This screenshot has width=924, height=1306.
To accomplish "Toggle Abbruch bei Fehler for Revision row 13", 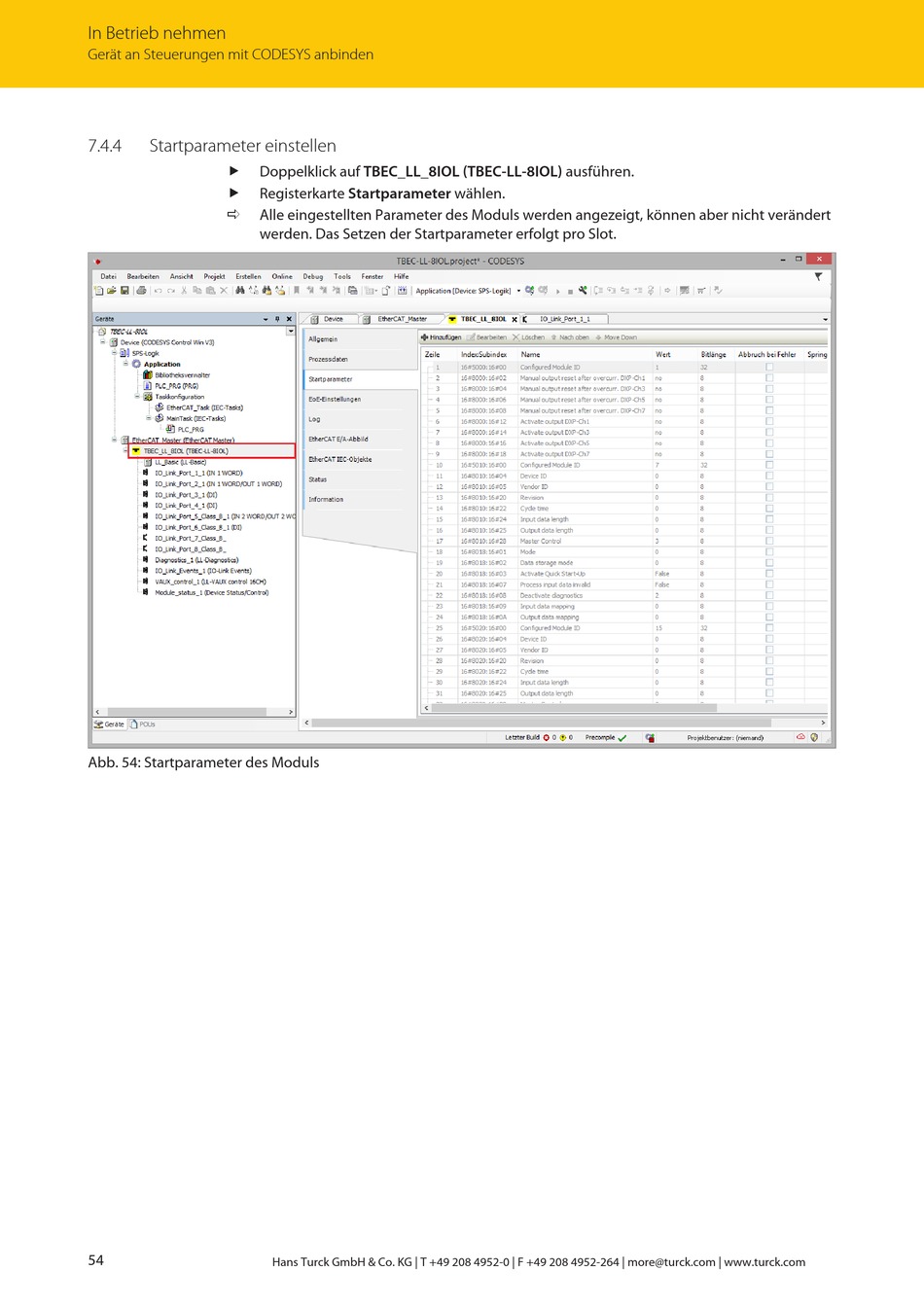I will pyautogui.click(x=769, y=498).
